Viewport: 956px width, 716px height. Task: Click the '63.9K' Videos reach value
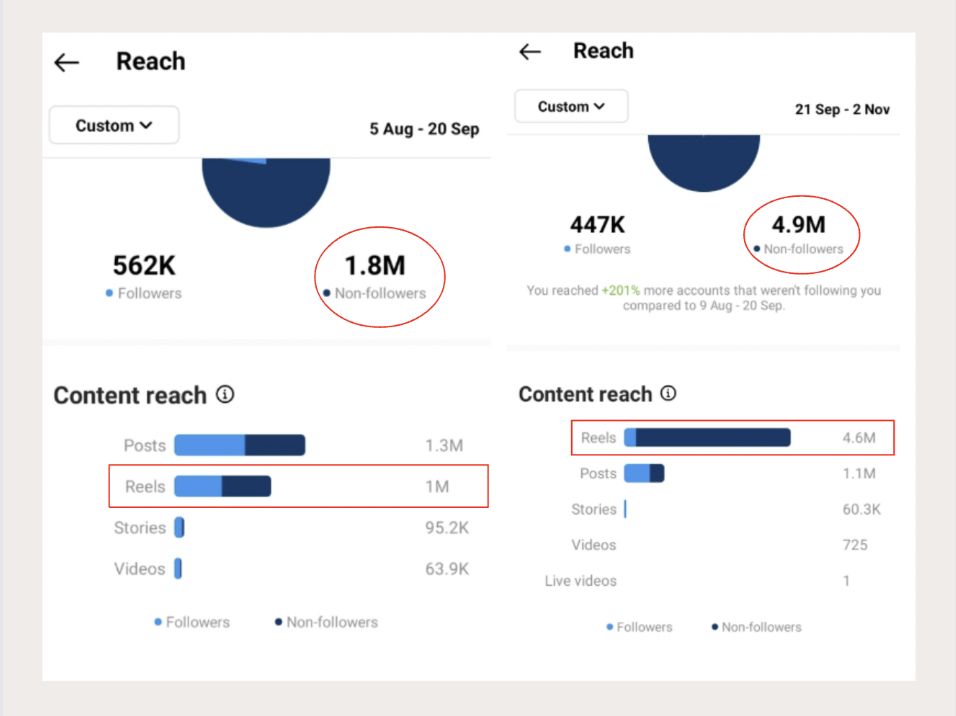click(x=447, y=569)
